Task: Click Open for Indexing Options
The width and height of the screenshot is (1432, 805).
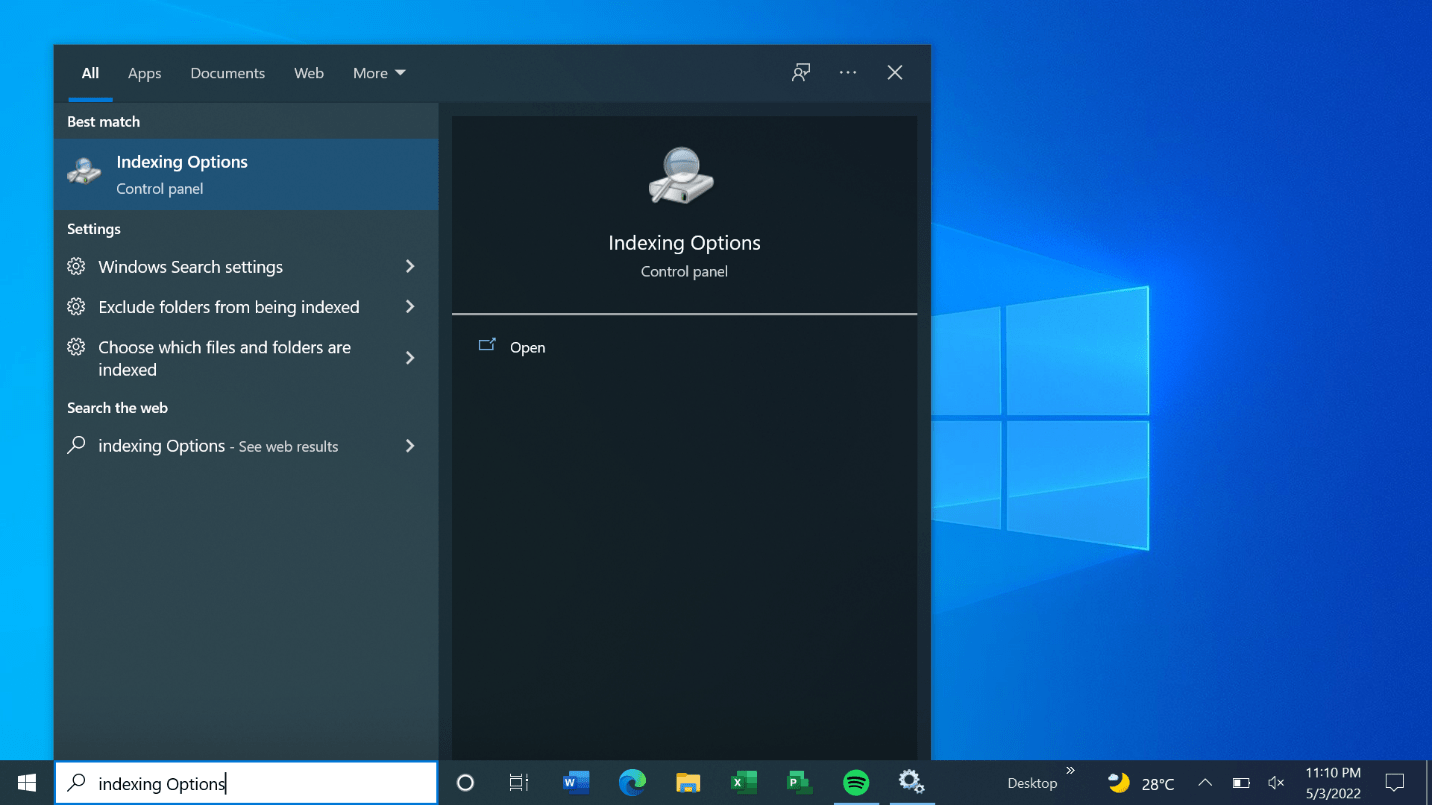Action: pos(527,348)
